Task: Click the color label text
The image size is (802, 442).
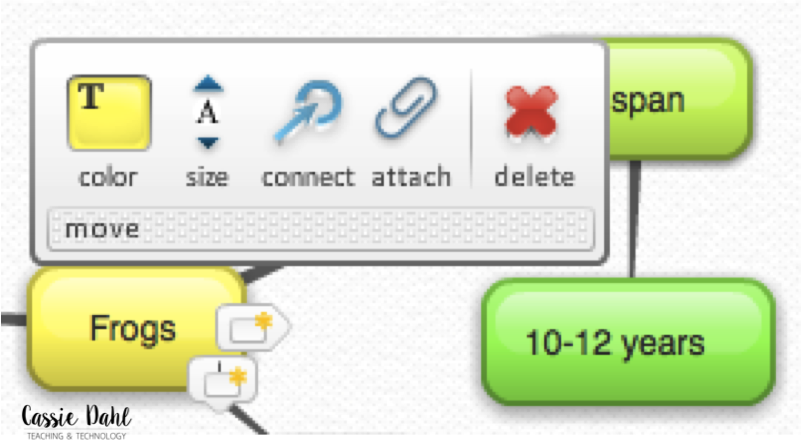Action: click(108, 178)
